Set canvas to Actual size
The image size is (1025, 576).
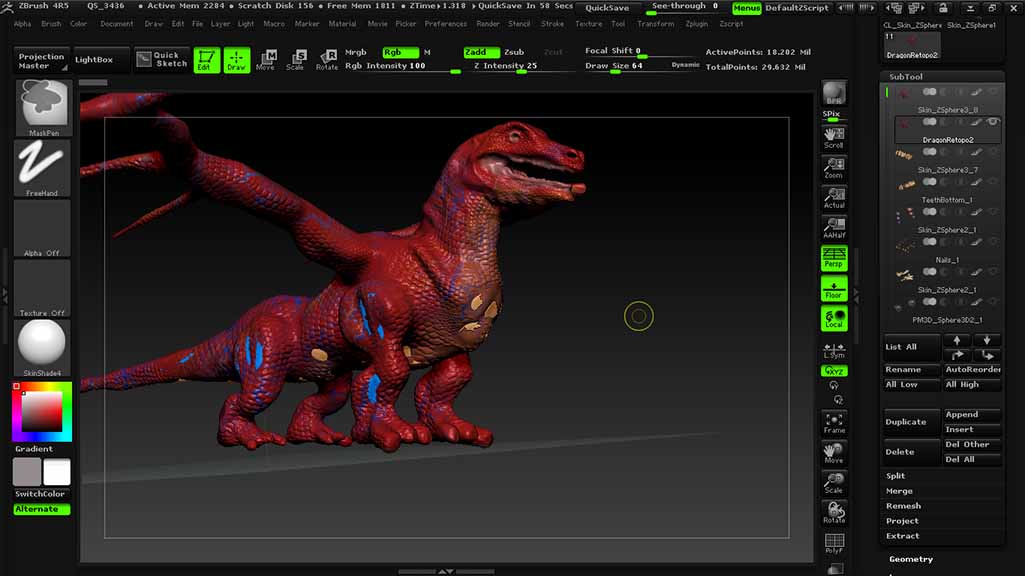pos(834,198)
